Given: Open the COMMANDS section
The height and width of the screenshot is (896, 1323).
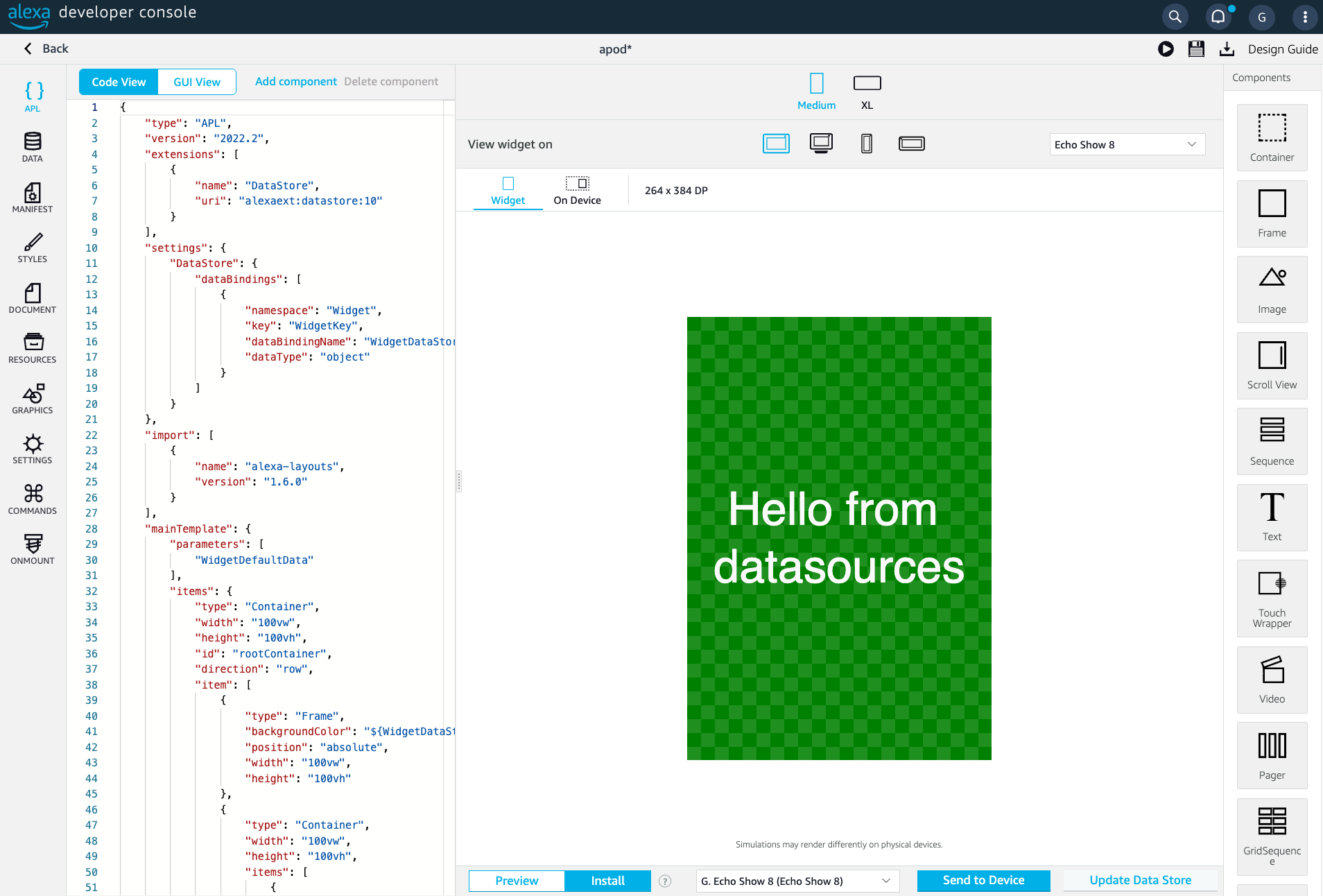Looking at the screenshot, I should pos(33,499).
